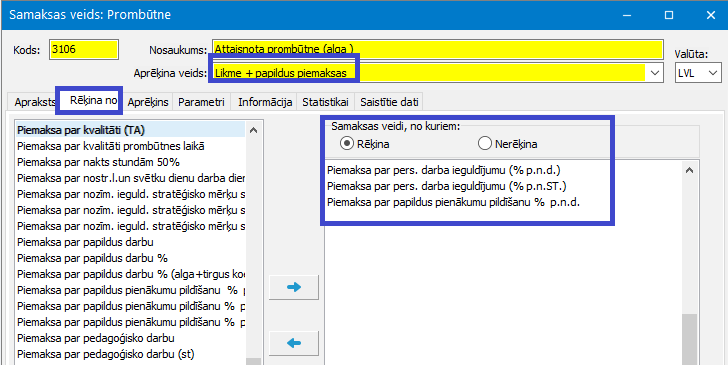Select the row Piemaksa par papildus darbu without percent
The width and height of the screenshot is (728, 365).
coord(130,242)
